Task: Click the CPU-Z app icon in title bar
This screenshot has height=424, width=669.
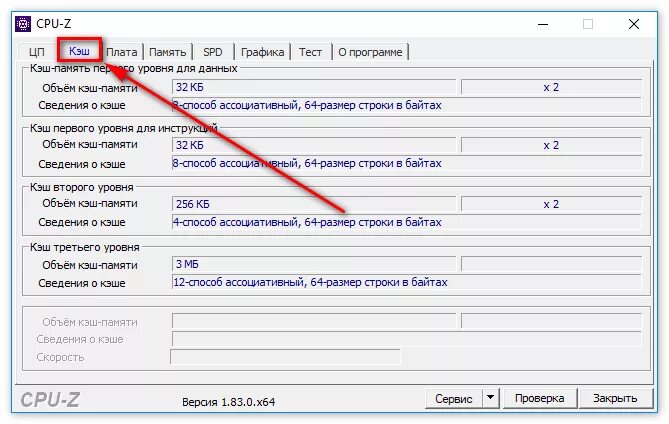Action: [x=23, y=24]
